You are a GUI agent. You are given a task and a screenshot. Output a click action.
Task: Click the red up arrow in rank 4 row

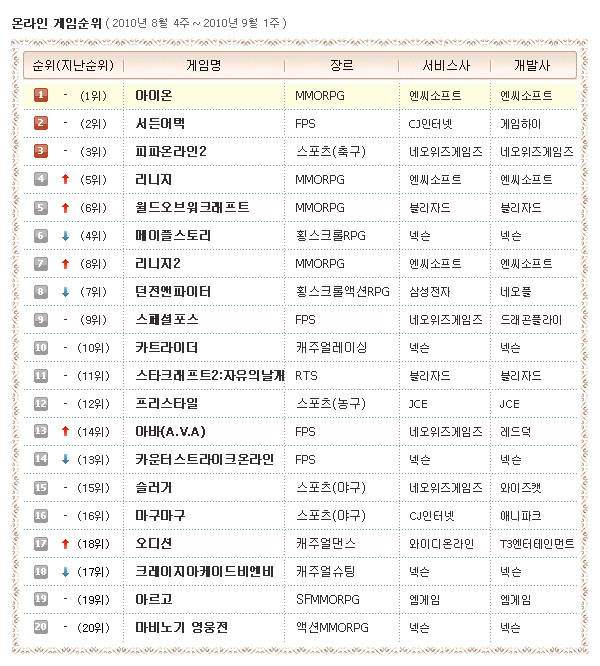[x=65, y=179]
